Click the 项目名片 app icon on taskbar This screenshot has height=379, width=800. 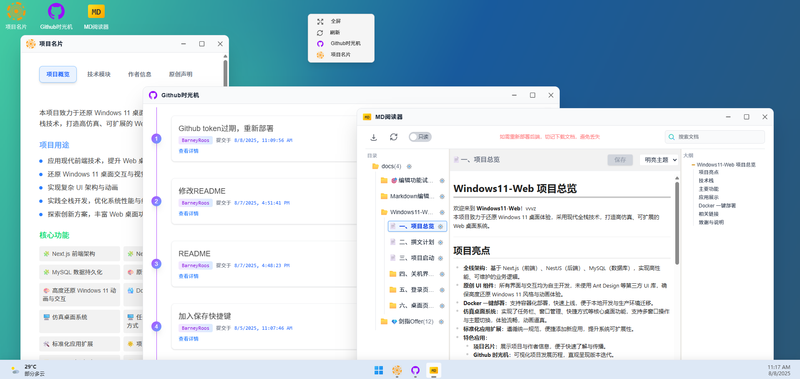396,370
